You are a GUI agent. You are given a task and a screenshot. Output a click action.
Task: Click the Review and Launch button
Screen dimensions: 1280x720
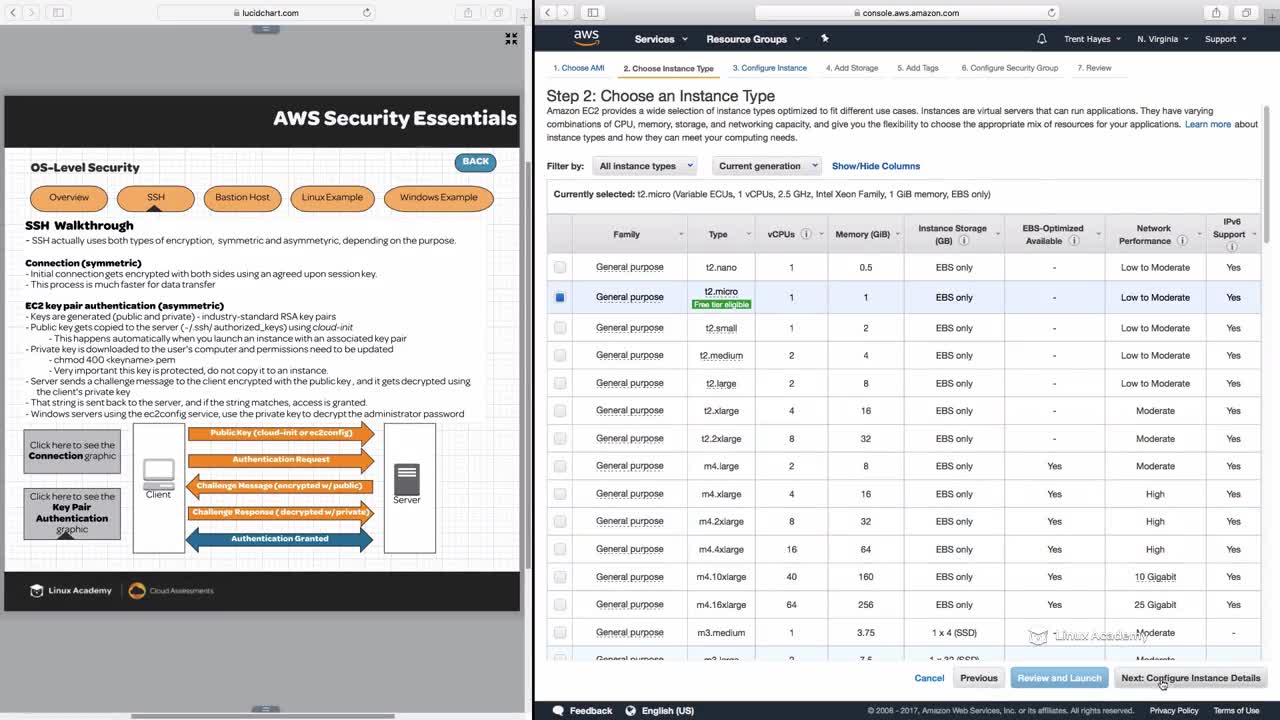pos(1059,678)
